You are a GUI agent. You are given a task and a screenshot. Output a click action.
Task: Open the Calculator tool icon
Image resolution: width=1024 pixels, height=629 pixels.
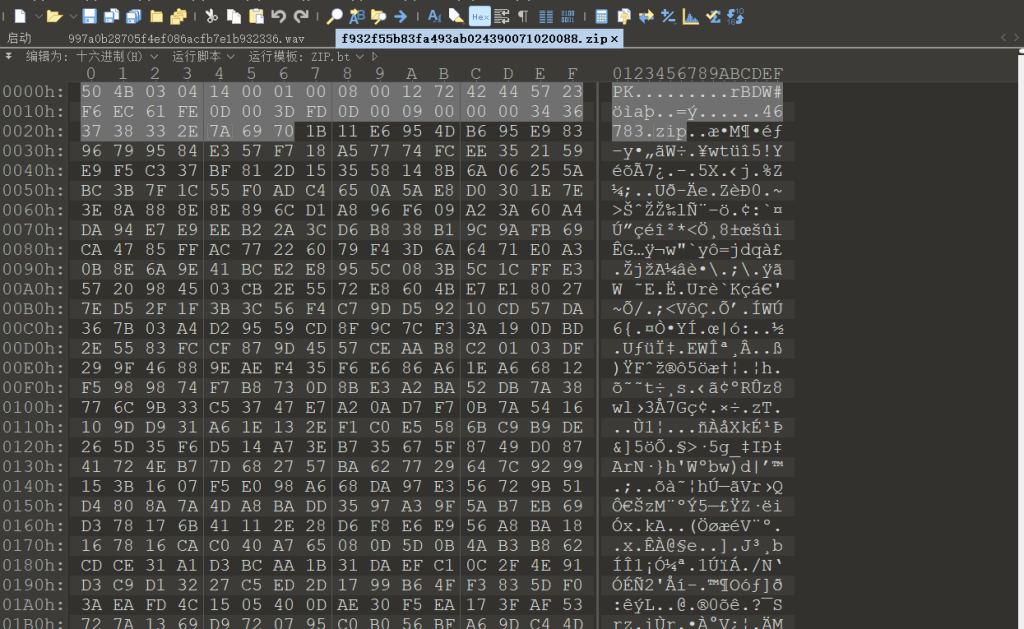click(x=601, y=16)
